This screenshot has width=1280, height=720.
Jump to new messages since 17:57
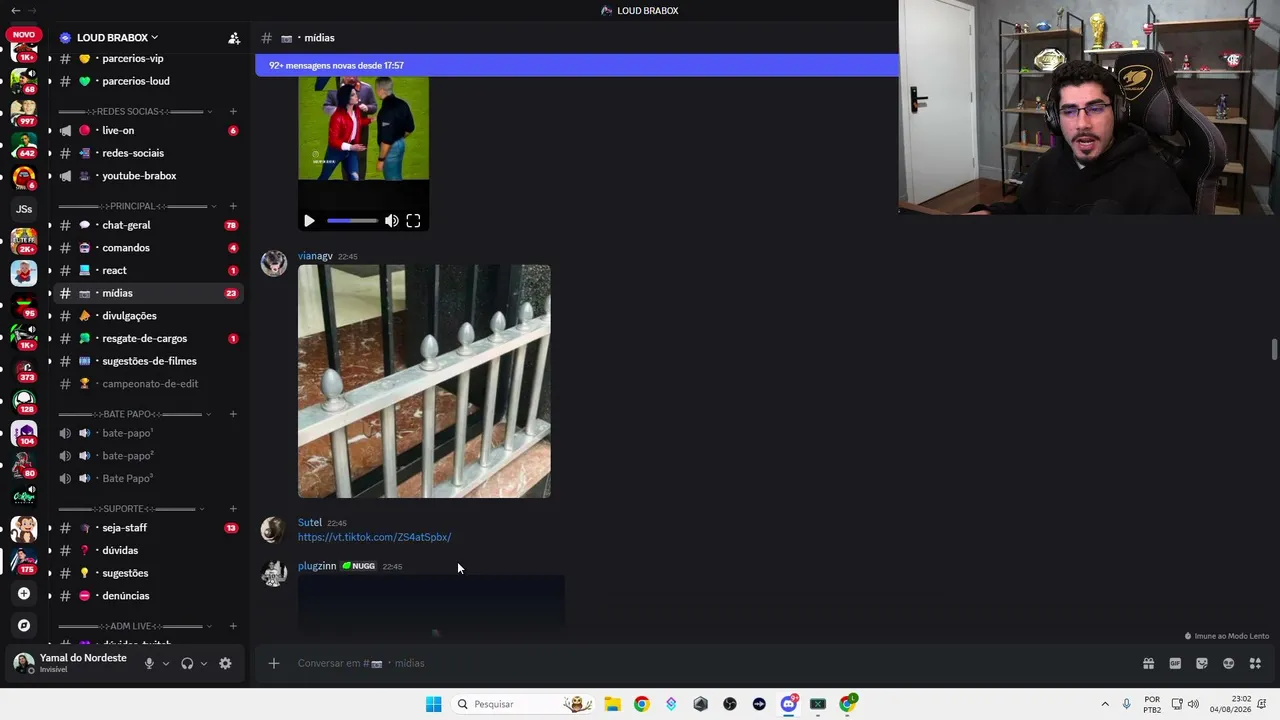pyautogui.click(x=577, y=66)
